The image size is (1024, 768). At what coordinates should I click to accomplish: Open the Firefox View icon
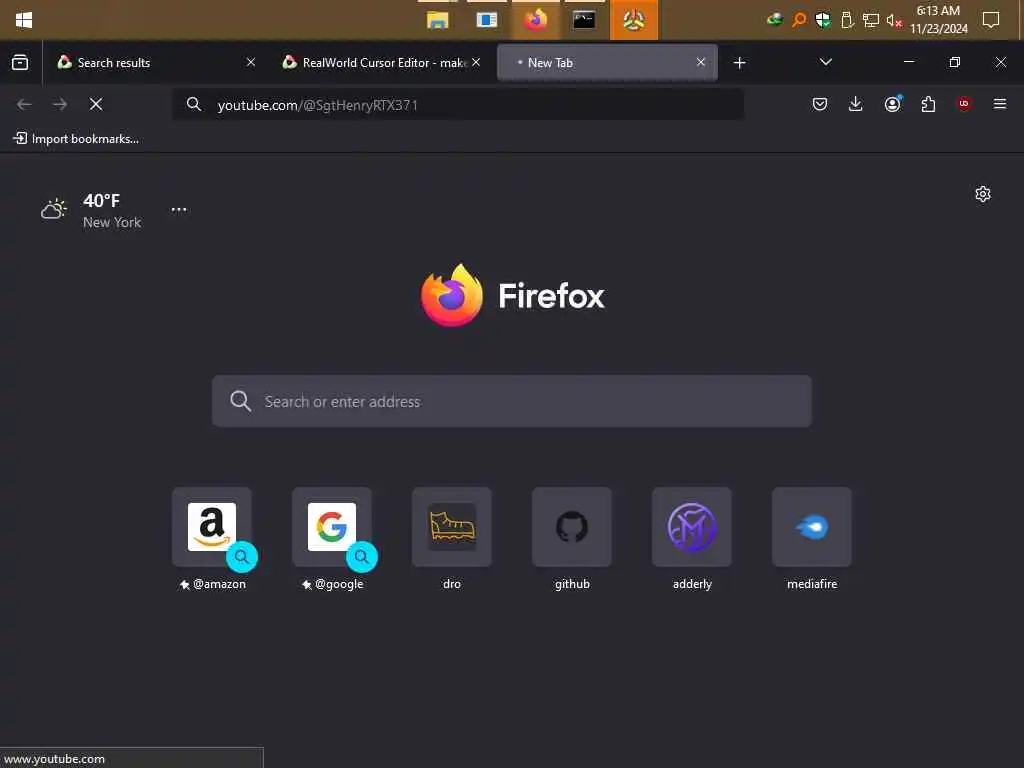coord(20,63)
